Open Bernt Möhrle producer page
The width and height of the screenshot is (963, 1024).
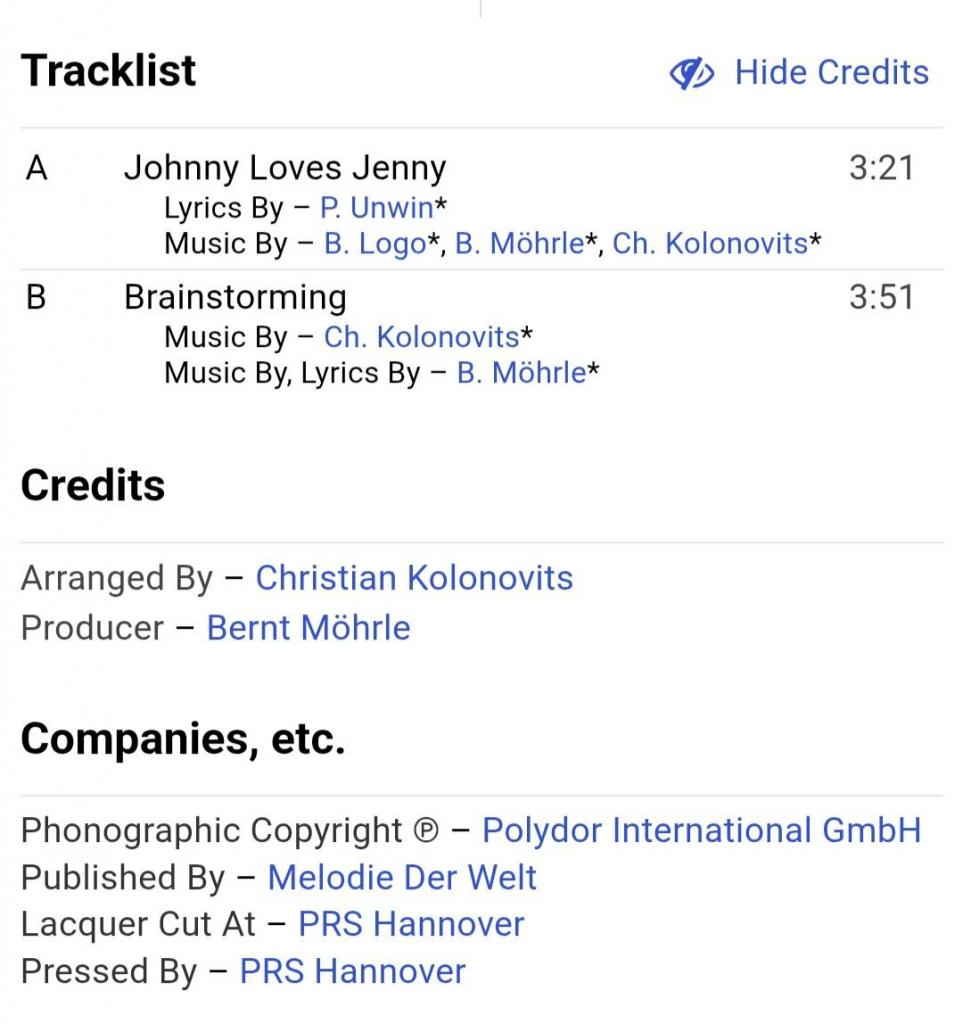click(308, 628)
